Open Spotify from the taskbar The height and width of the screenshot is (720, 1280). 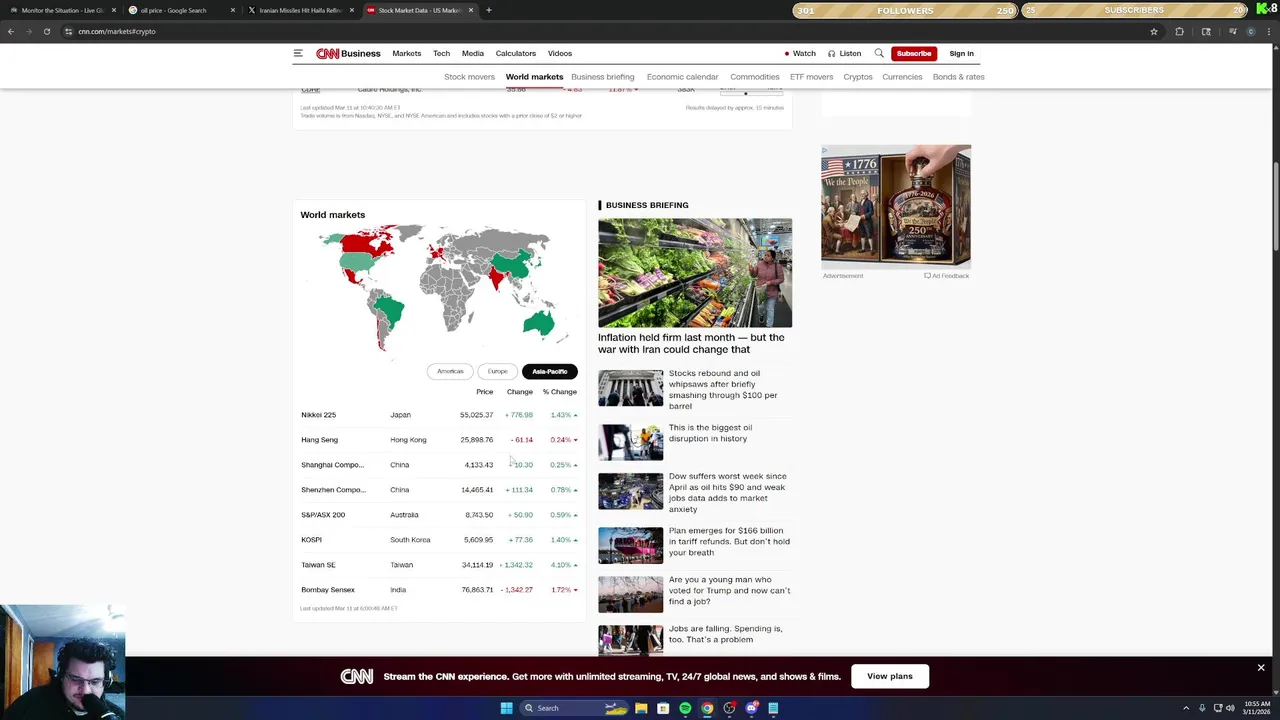(685, 708)
